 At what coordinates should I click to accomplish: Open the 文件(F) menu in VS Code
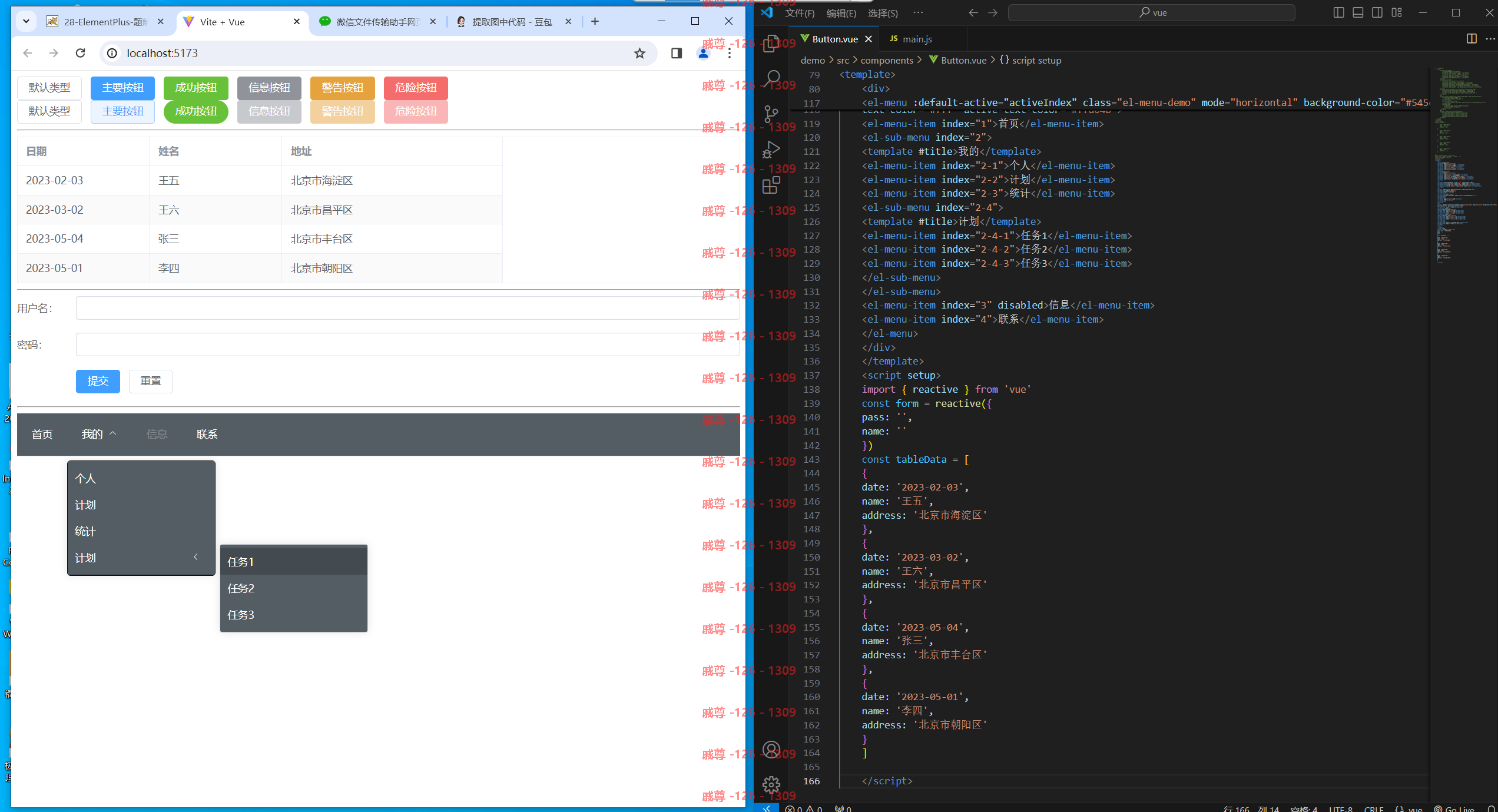coord(800,13)
